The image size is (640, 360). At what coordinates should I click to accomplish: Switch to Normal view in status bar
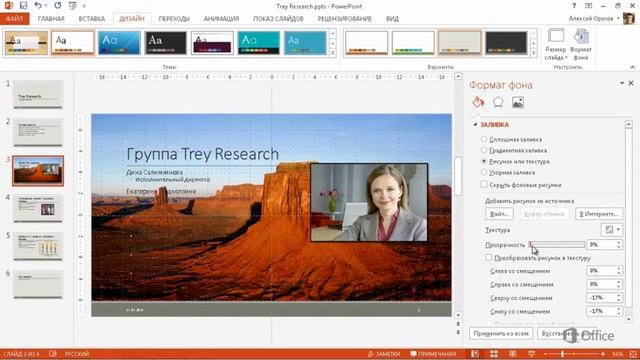click(475, 354)
